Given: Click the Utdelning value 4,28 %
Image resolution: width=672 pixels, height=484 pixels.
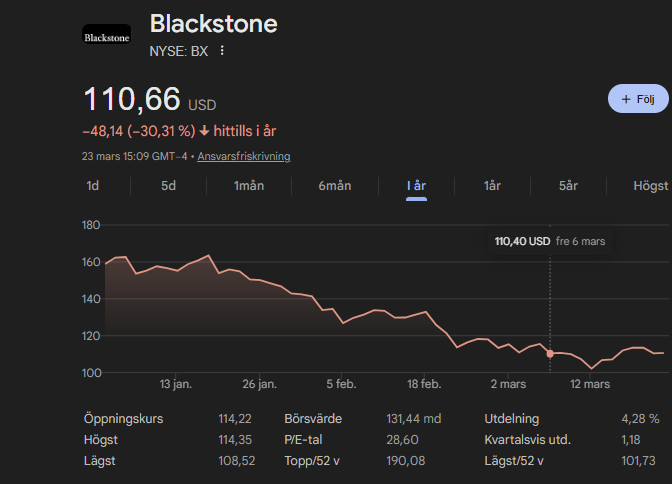Looking at the screenshot, I should (640, 419).
